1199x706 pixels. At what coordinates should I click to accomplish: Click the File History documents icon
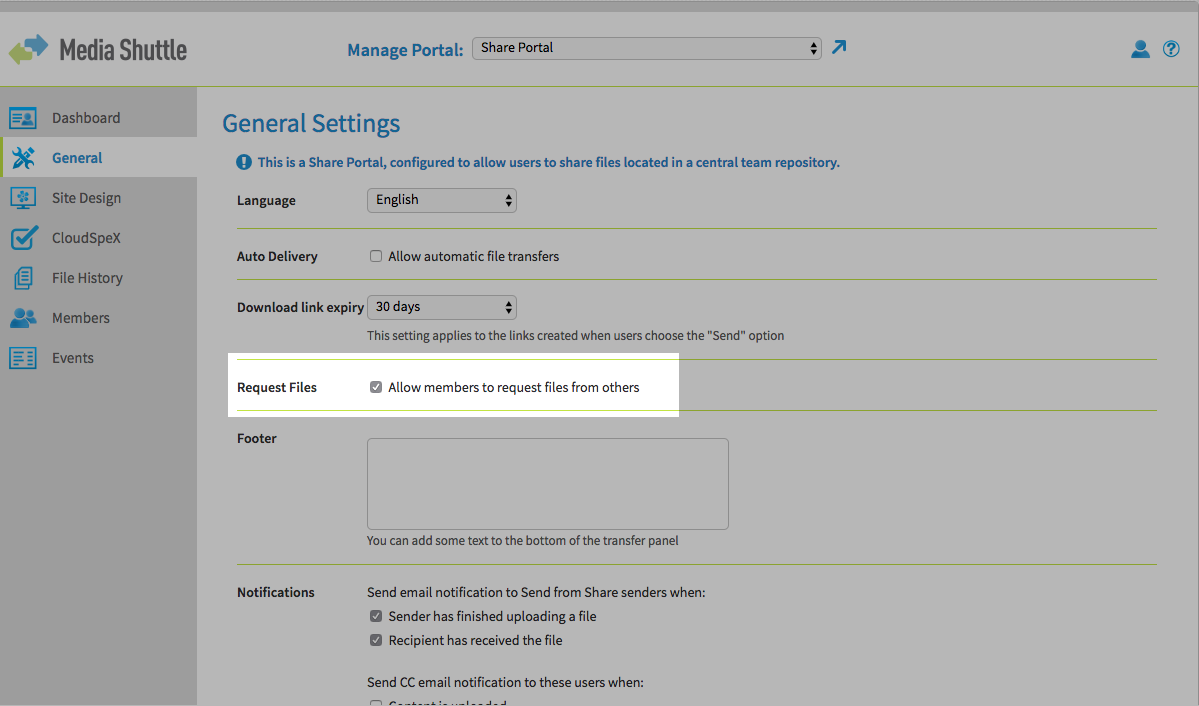pyautogui.click(x=23, y=278)
